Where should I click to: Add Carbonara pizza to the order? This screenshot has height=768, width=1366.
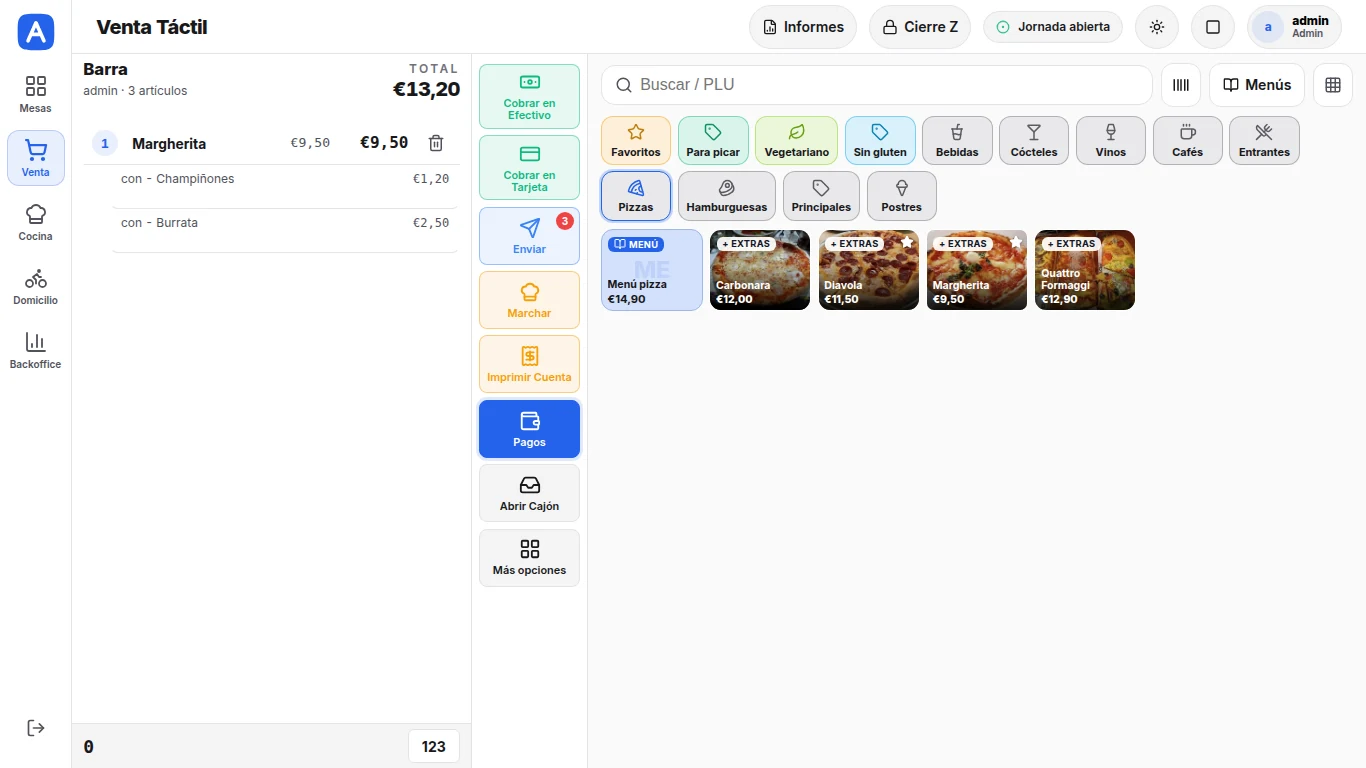760,270
